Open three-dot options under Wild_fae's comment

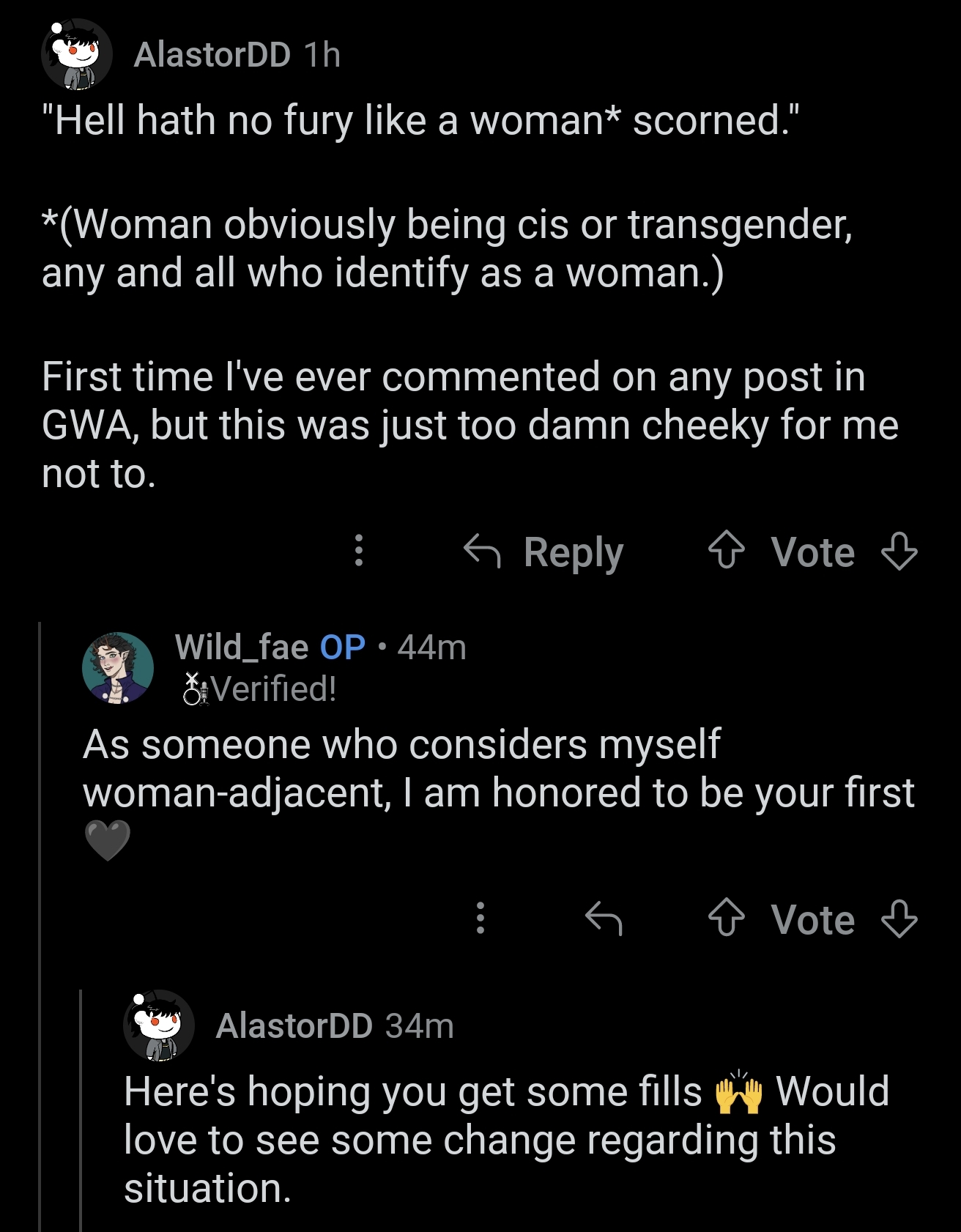[x=480, y=919]
